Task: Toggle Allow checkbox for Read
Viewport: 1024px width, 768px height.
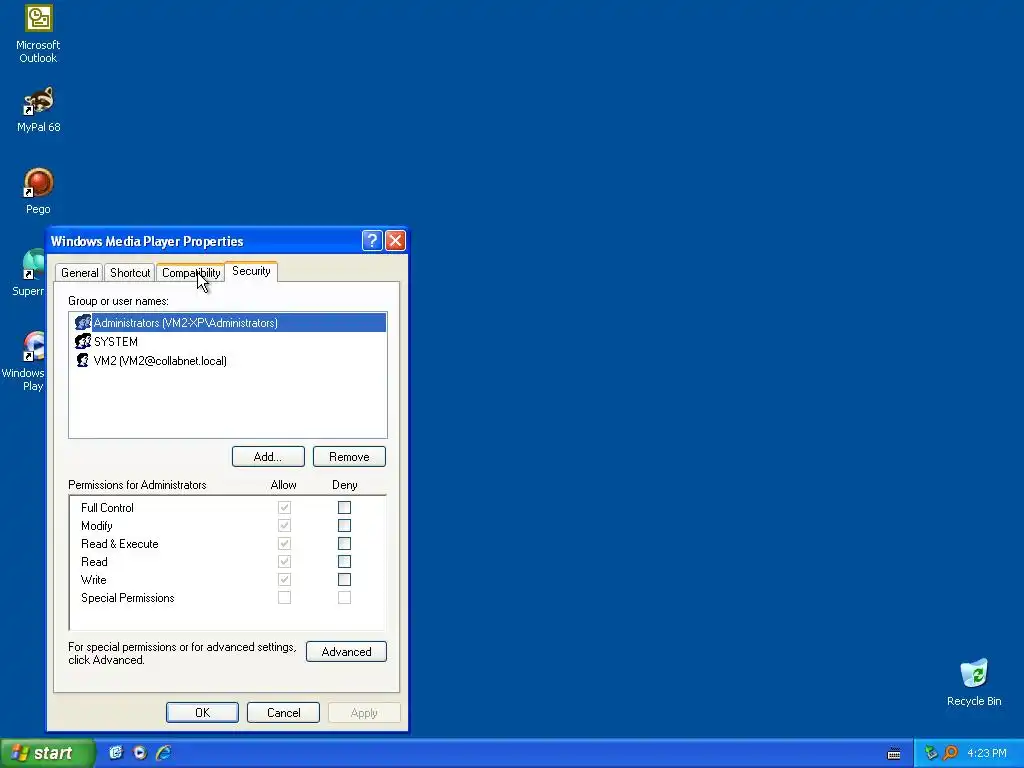Action: click(284, 562)
